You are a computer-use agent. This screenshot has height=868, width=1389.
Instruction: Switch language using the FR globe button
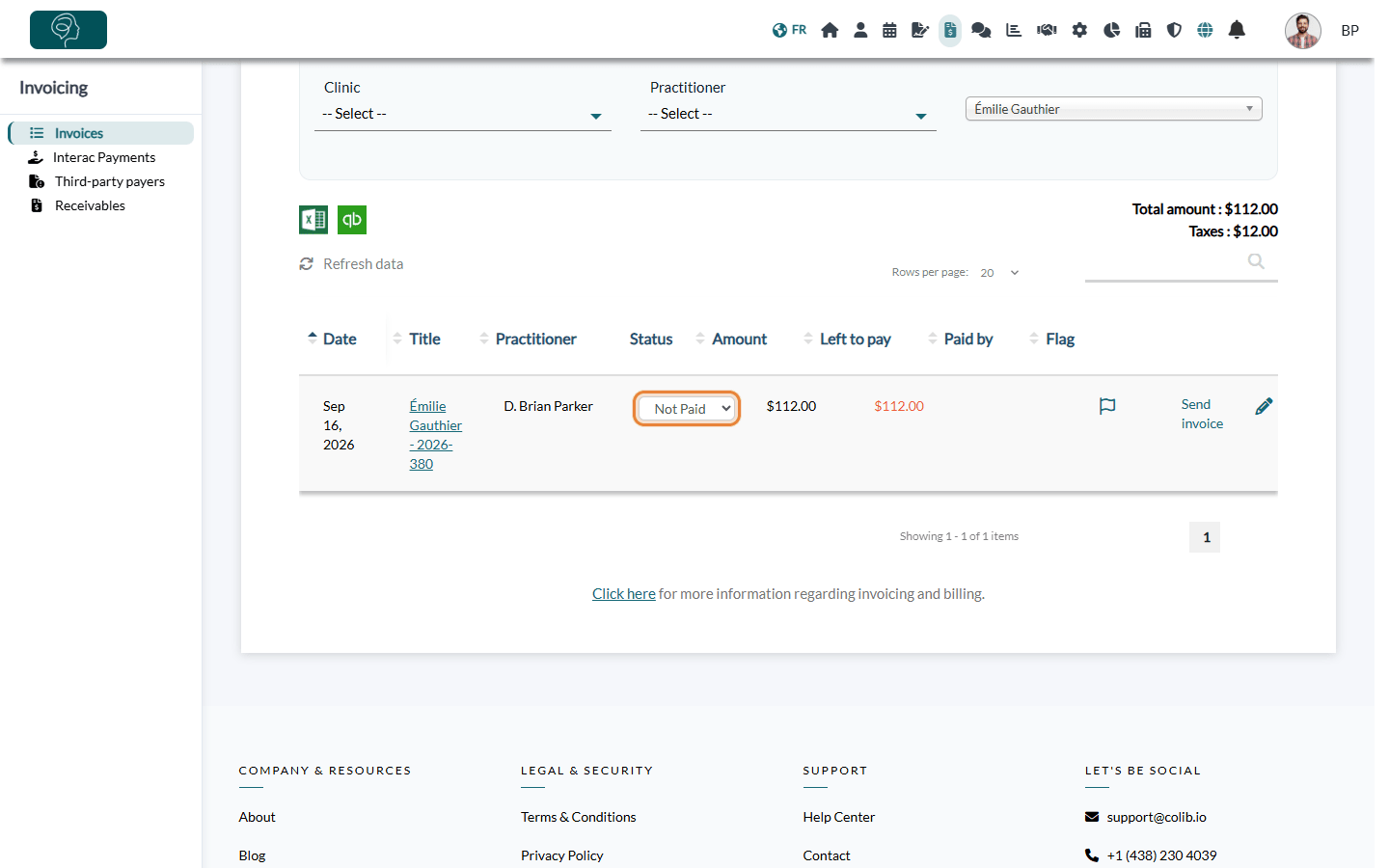tap(789, 30)
